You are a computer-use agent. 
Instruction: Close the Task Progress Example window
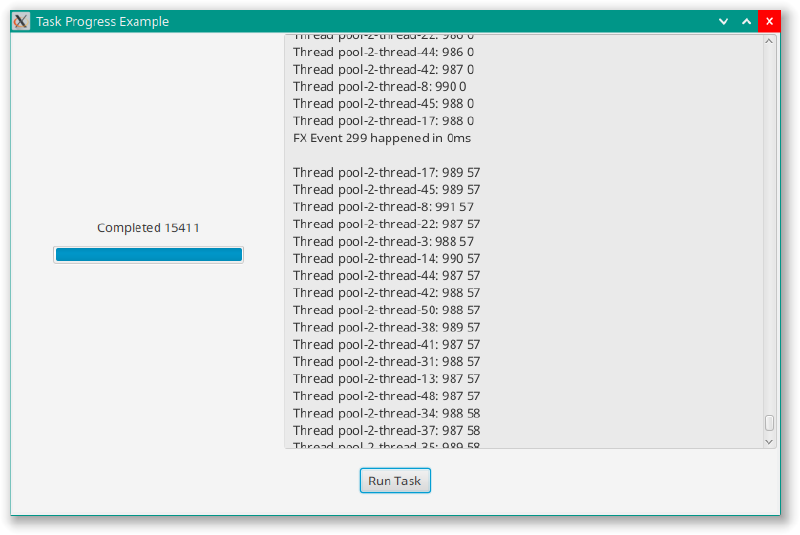(769, 21)
